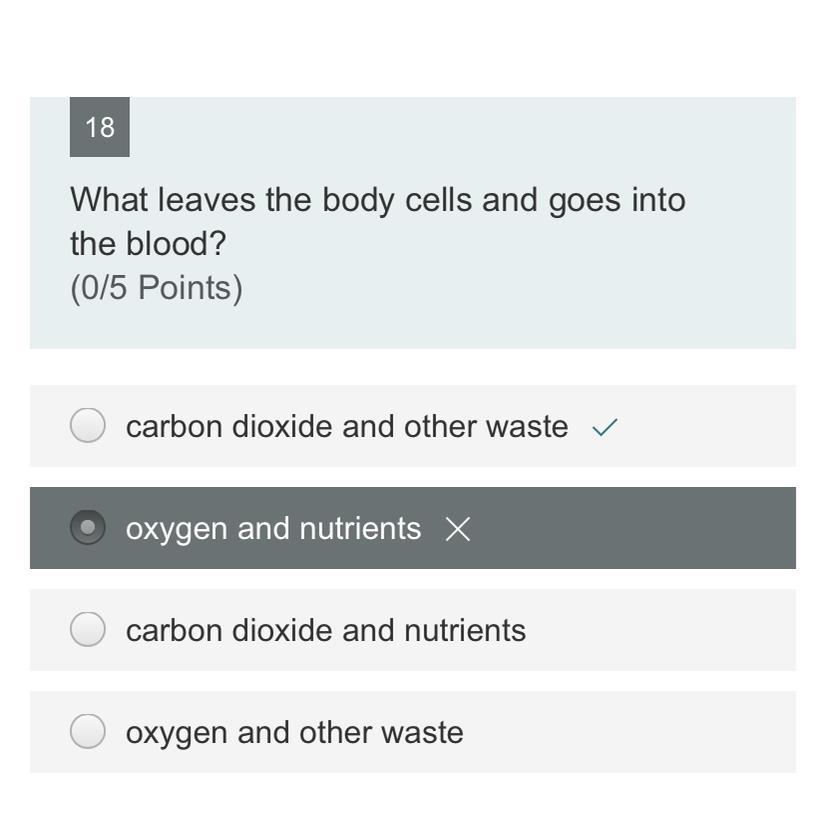Viewport: 826px width, 830px height.
Task: Click empty right side of 'carbon dioxide and other waste' row
Action: (710, 426)
